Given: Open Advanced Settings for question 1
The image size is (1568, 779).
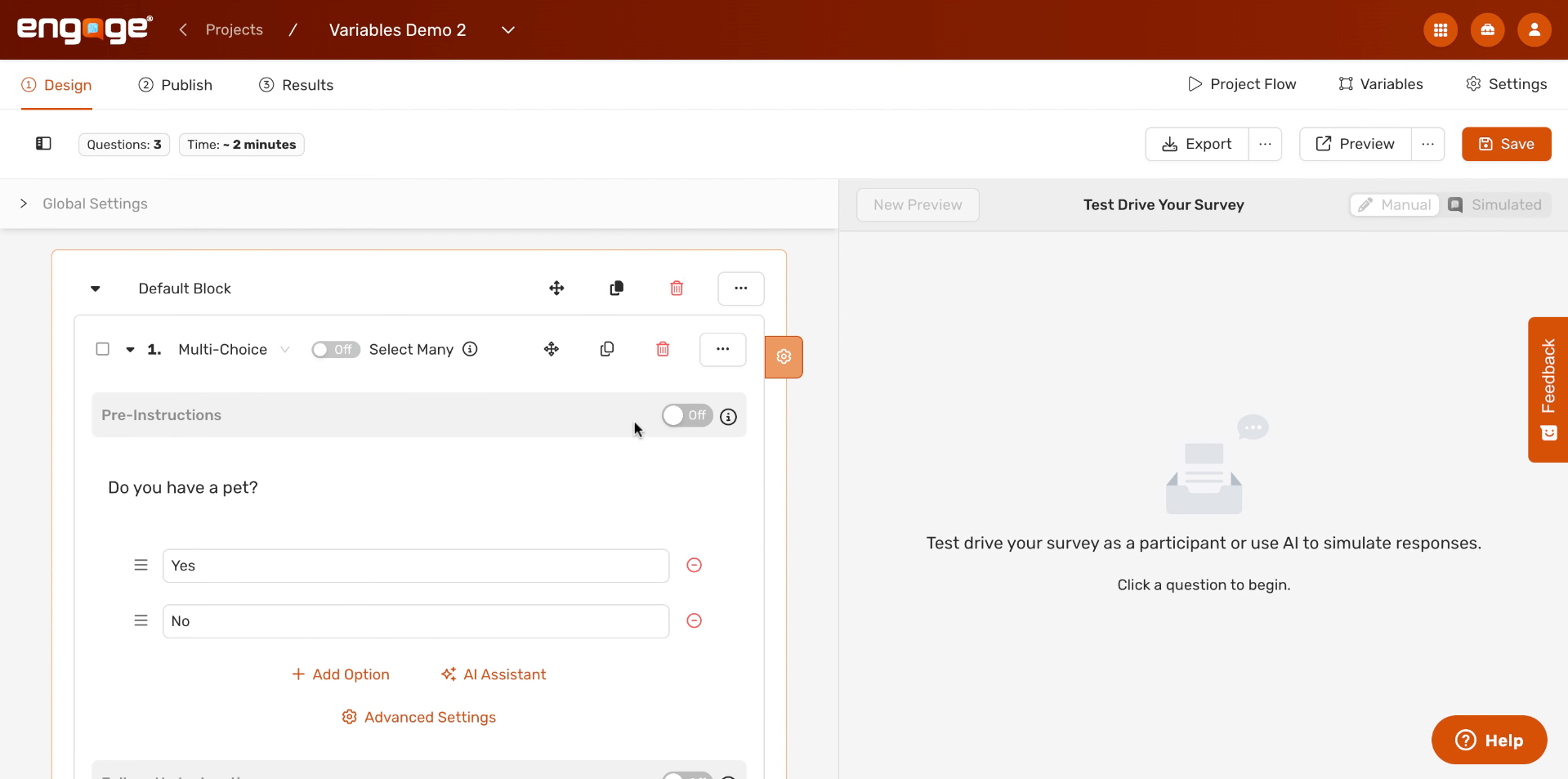Looking at the screenshot, I should pyautogui.click(x=418, y=717).
